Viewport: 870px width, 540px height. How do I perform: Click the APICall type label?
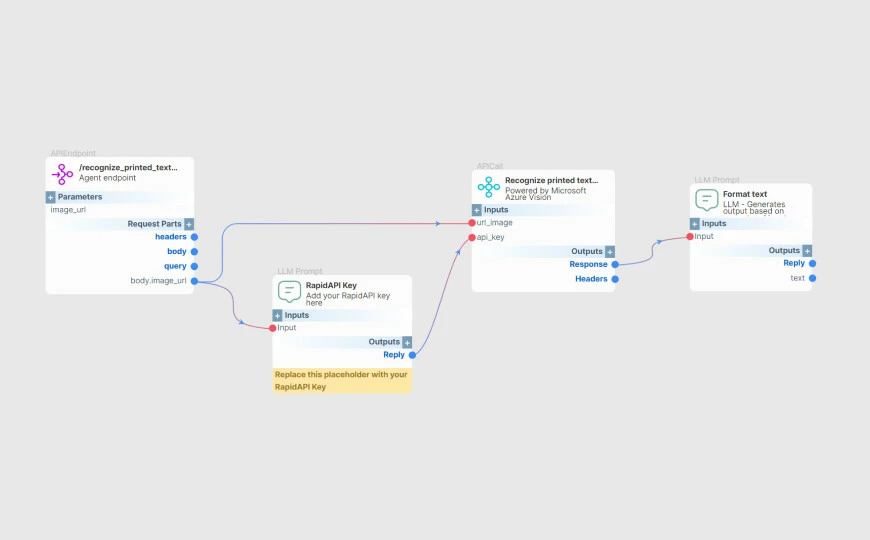click(490, 166)
